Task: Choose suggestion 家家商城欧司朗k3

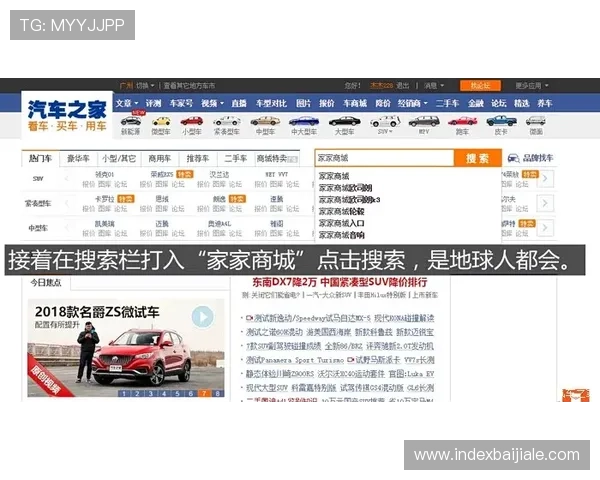Action: tap(349, 199)
